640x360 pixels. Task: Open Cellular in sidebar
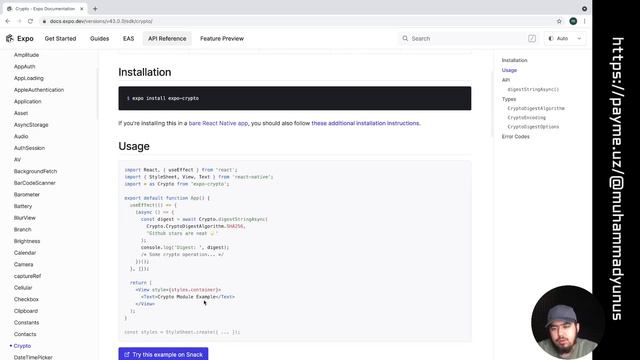(23, 287)
